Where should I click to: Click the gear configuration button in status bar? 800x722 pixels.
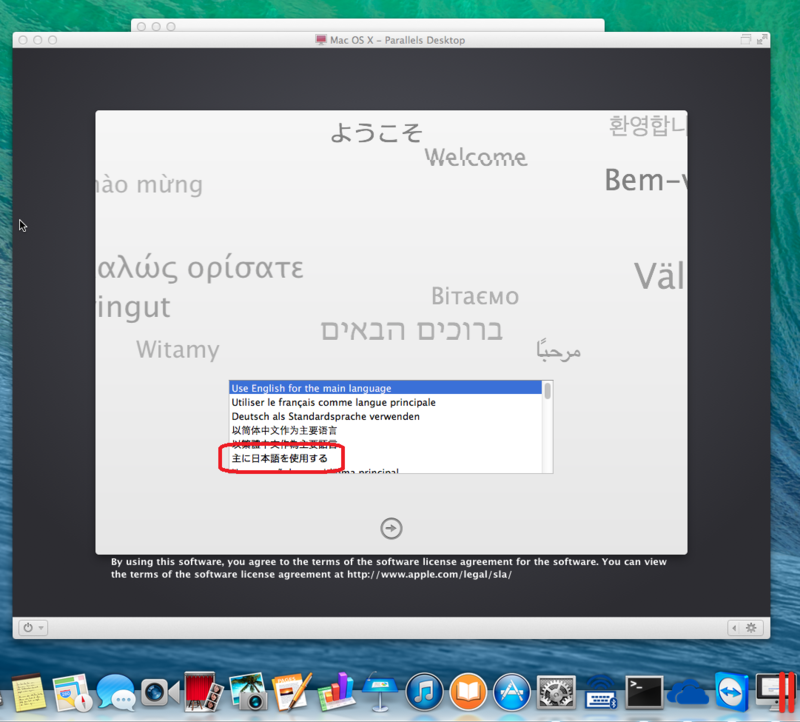pos(752,628)
